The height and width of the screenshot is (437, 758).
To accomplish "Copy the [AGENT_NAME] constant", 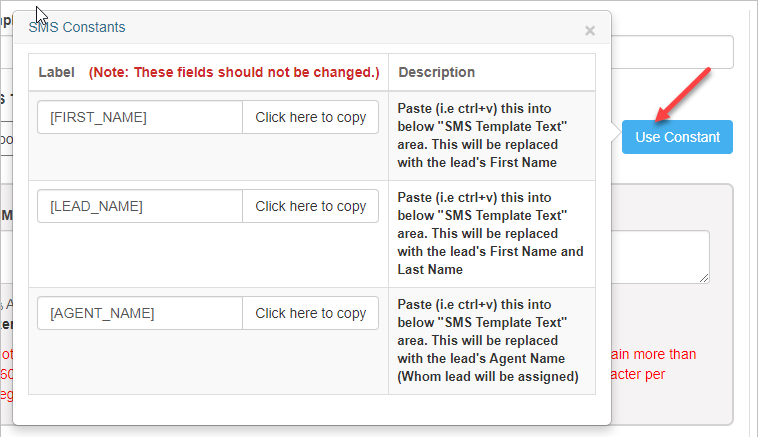I will [310, 313].
